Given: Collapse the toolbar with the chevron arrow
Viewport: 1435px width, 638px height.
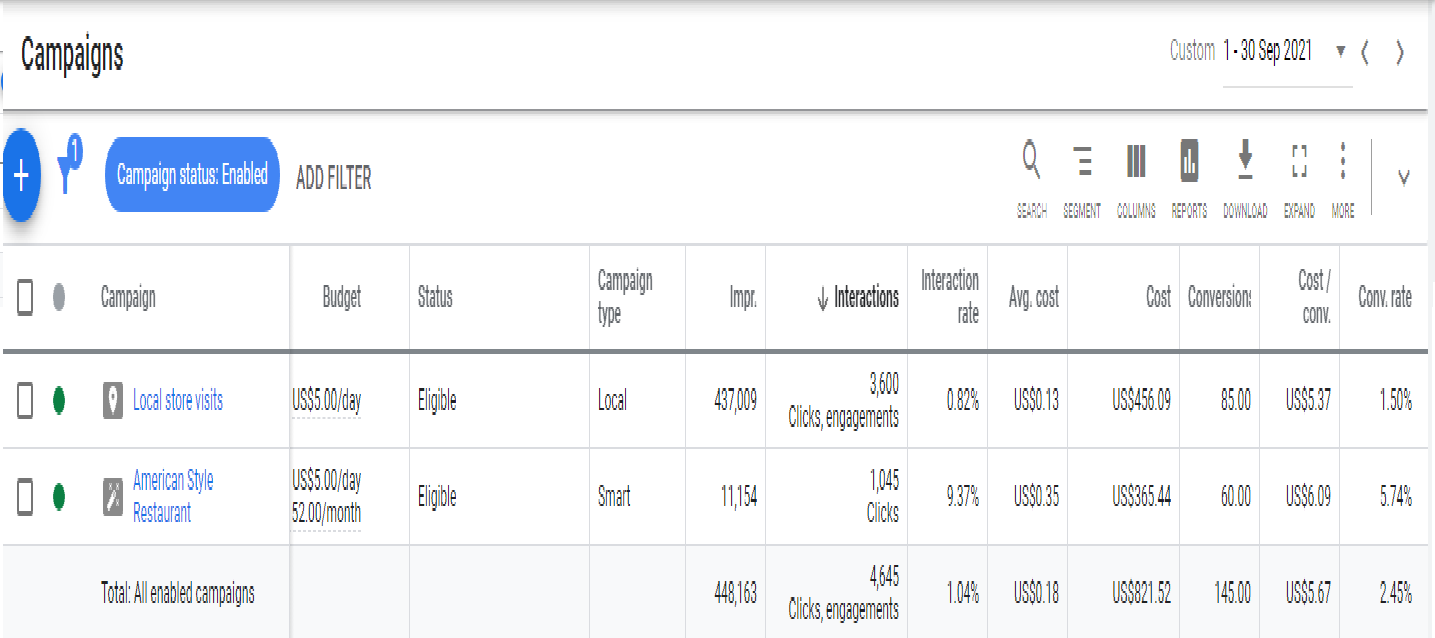Looking at the screenshot, I should click(x=1404, y=178).
